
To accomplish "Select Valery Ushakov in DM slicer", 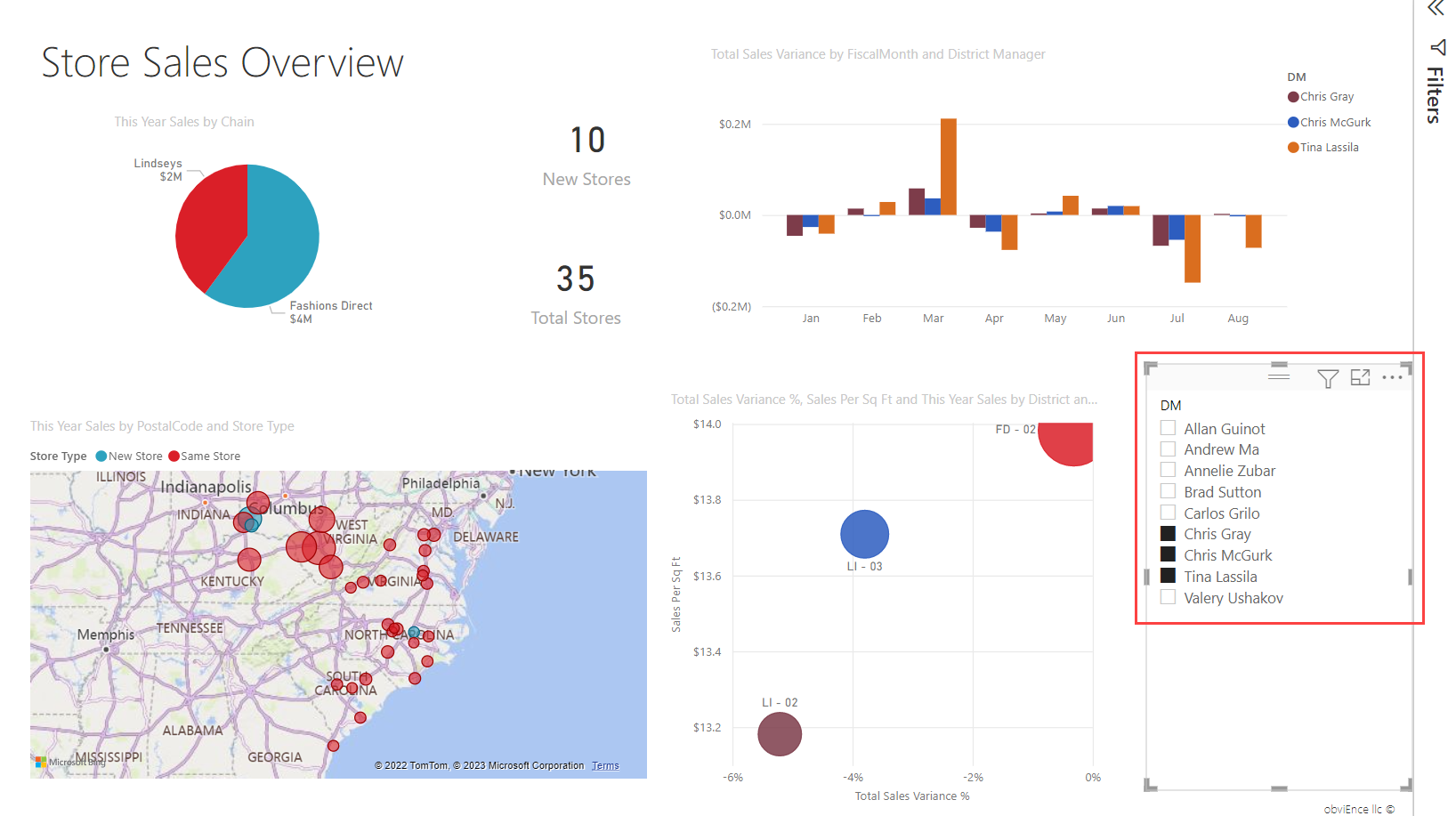I will (1169, 597).
